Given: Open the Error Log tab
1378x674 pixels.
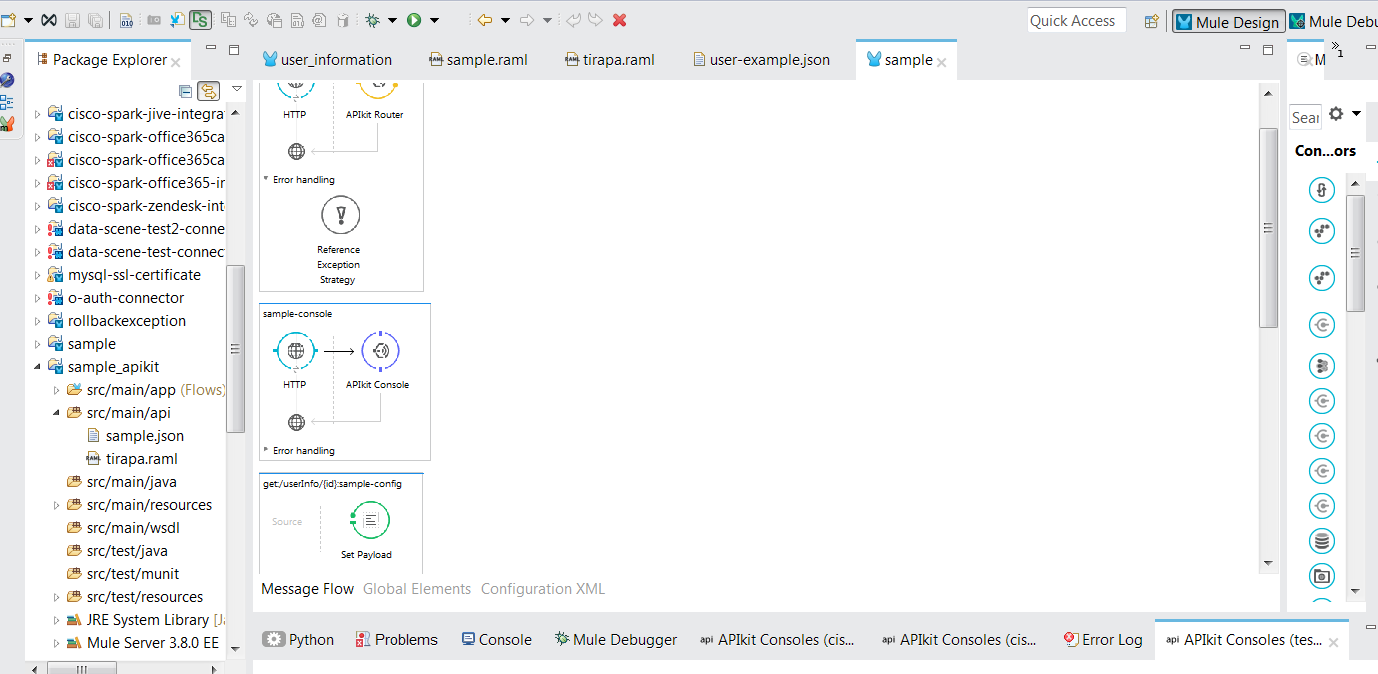Looking at the screenshot, I should point(1103,640).
